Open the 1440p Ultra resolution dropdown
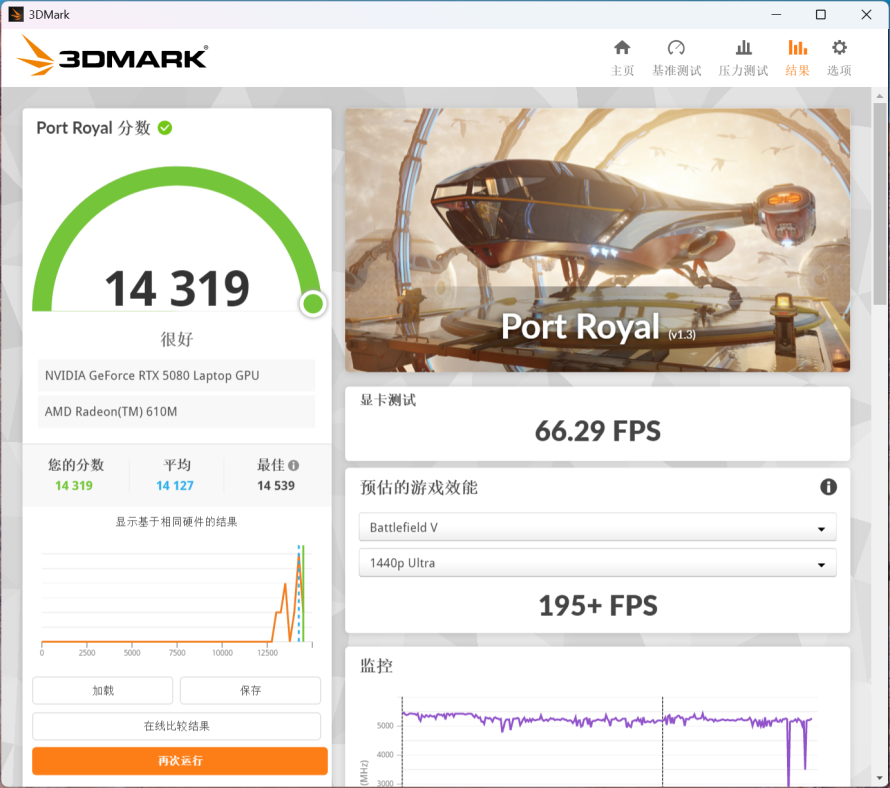 597,563
